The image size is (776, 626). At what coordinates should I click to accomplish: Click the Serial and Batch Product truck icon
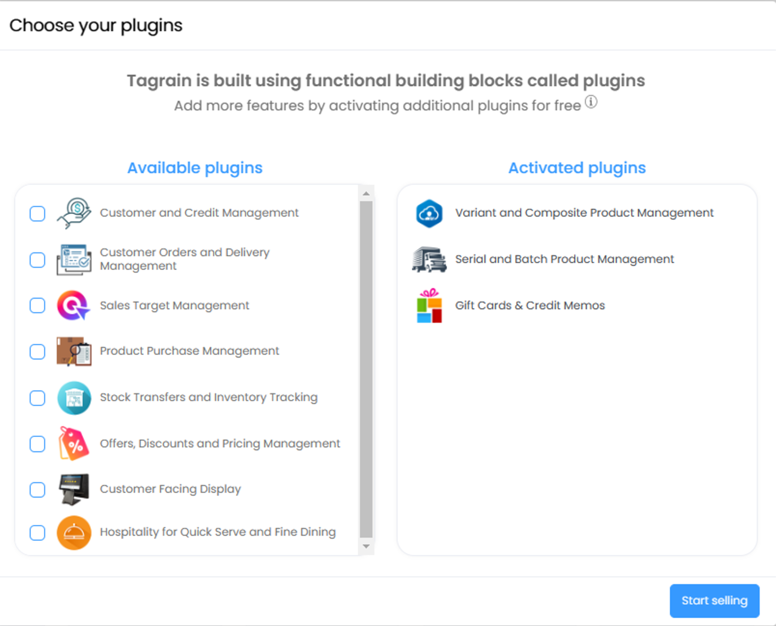click(429, 260)
